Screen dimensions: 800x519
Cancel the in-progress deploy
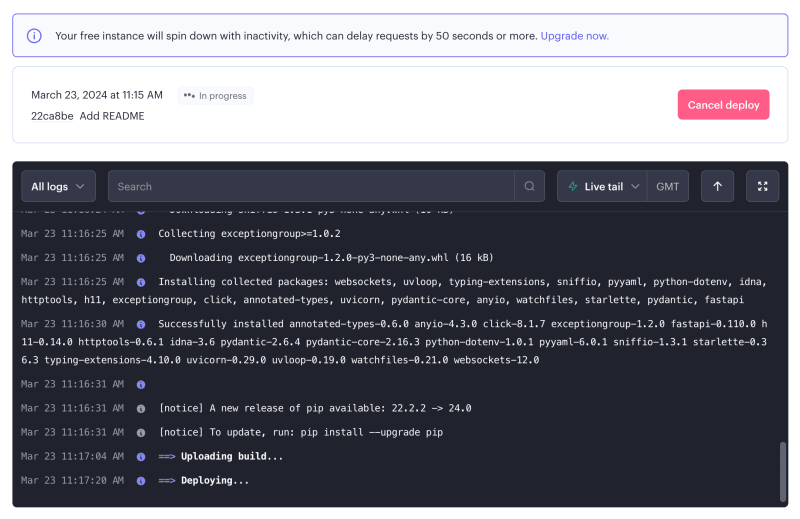[x=723, y=105]
